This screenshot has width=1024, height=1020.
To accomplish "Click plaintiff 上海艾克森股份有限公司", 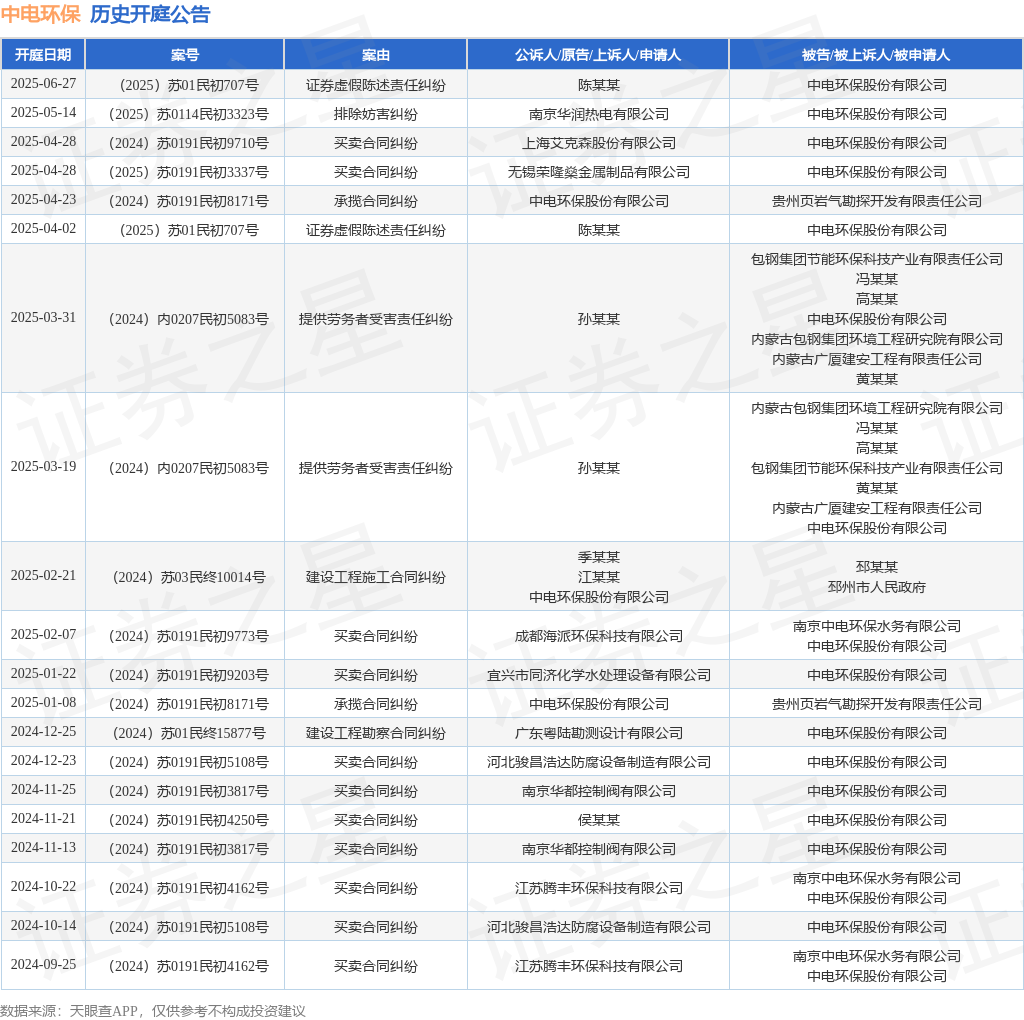I will pyautogui.click(x=599, y=143).
